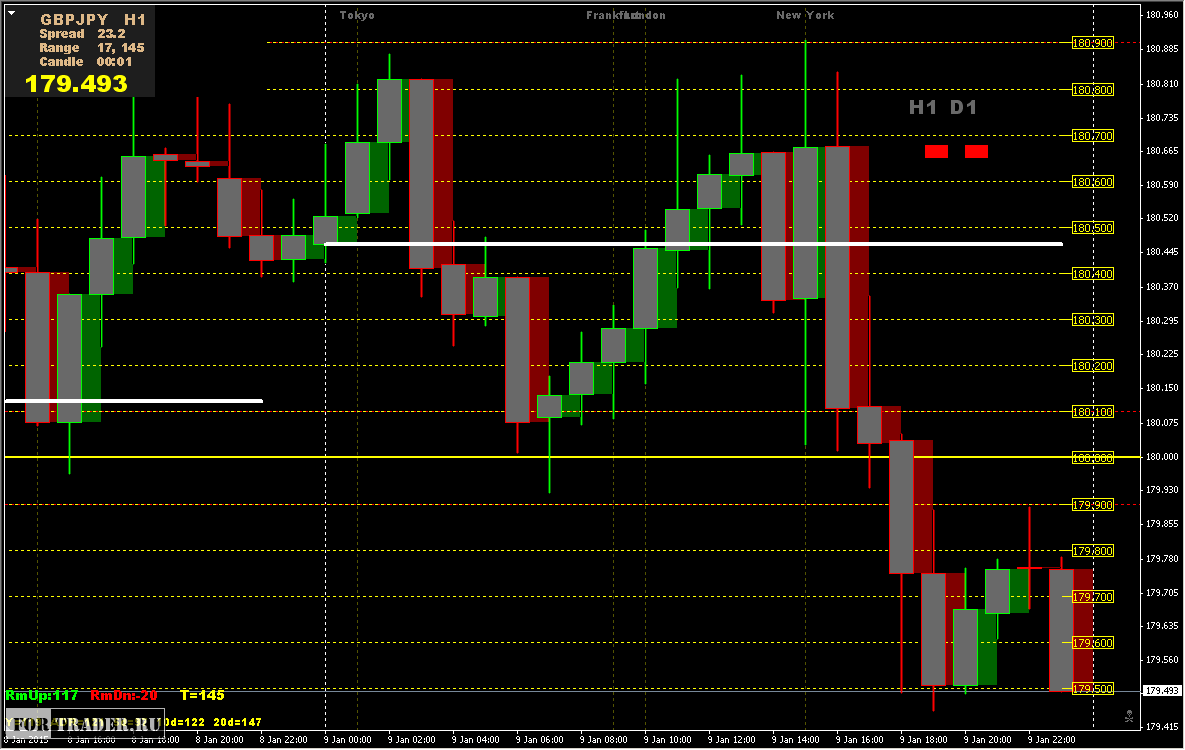Click the New York session label
This screenshot has height=750, width=1185.
[806, 15]
